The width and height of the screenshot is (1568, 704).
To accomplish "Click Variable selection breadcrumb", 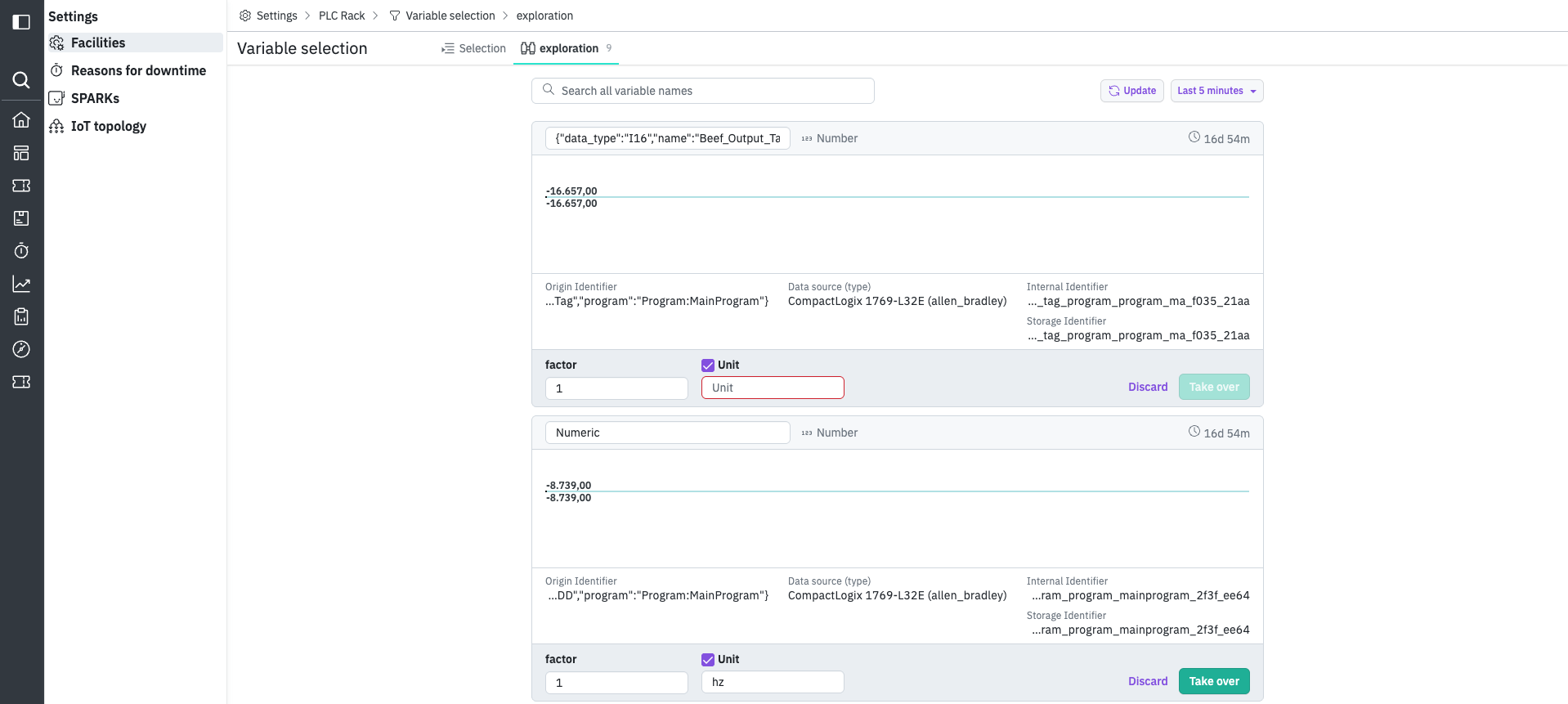I will (x=450, y=16).
